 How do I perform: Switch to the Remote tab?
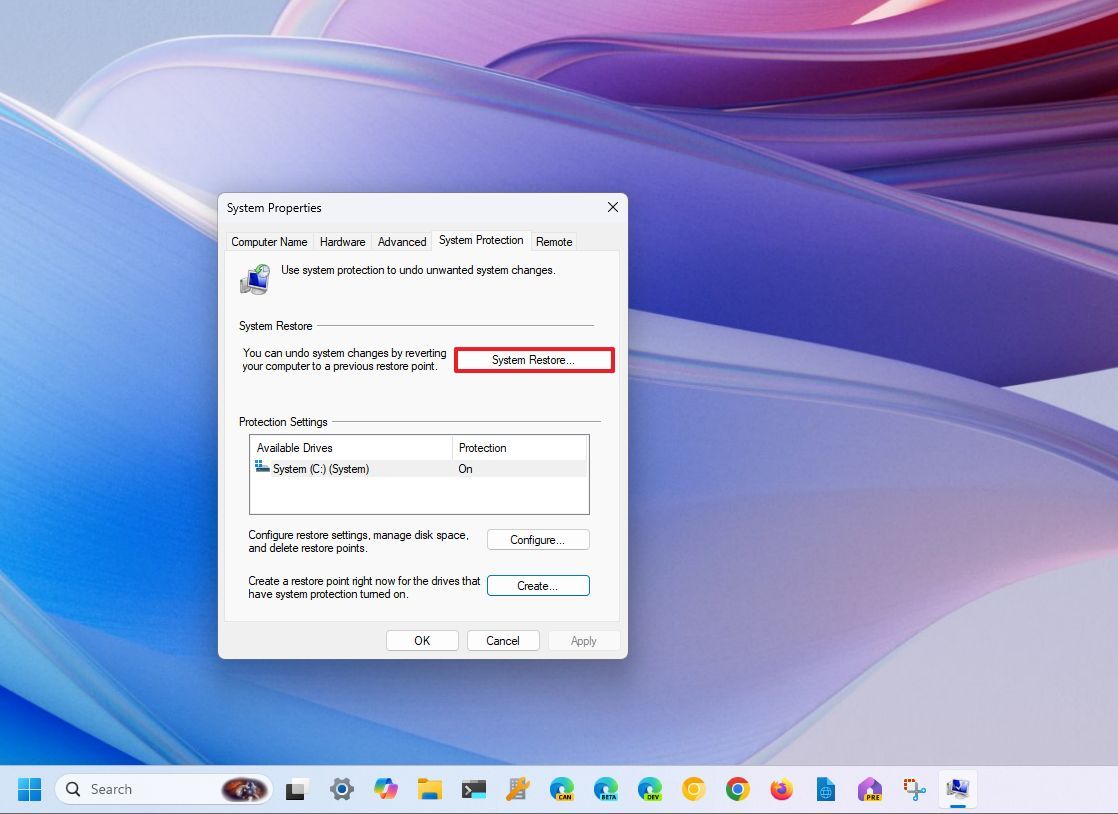coord(553,241)
